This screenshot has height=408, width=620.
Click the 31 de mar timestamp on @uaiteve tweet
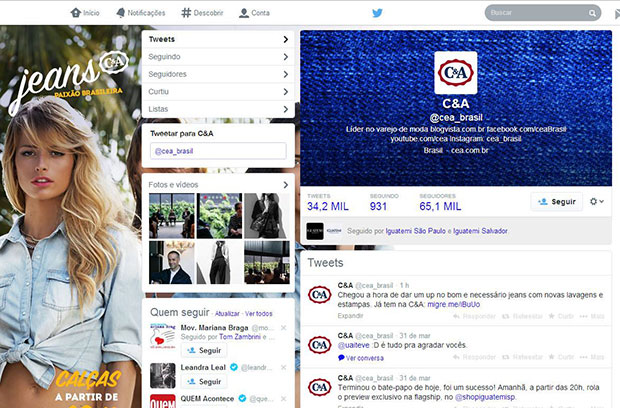(x=415, y=336)
